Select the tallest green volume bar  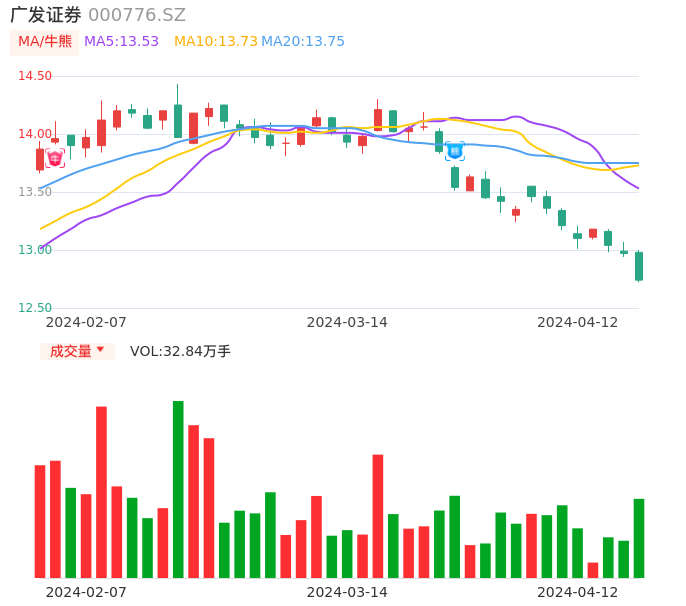pyautogui.click(x=178, y=489)
